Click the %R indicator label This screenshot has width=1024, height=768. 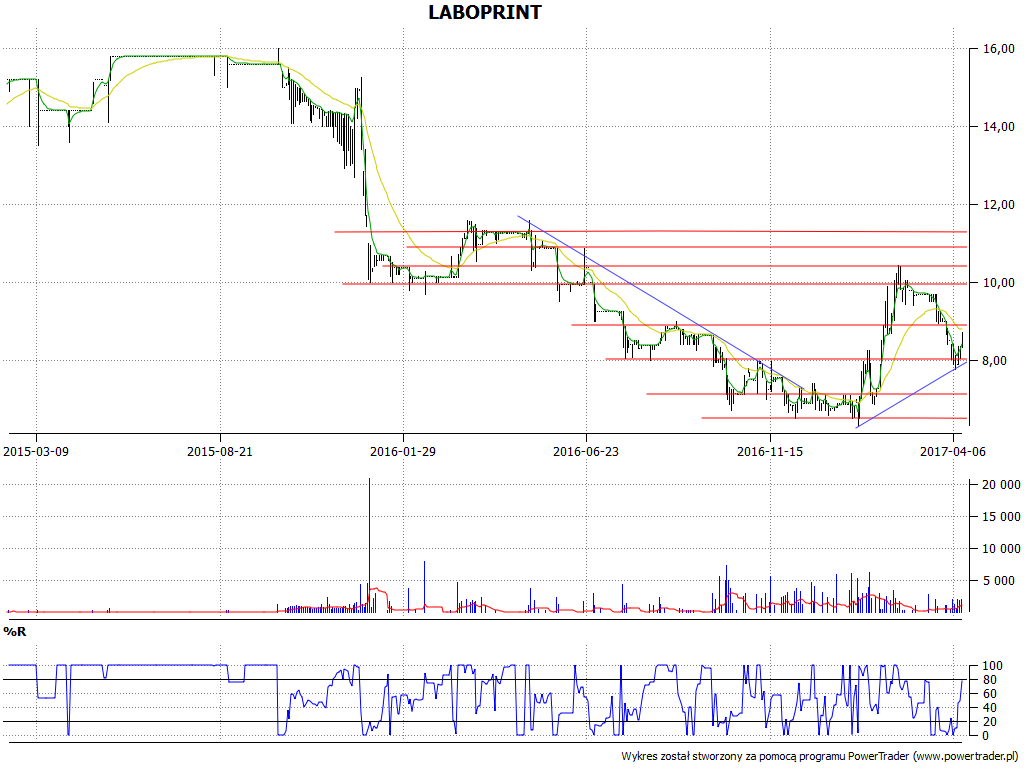tap(14, 632)
